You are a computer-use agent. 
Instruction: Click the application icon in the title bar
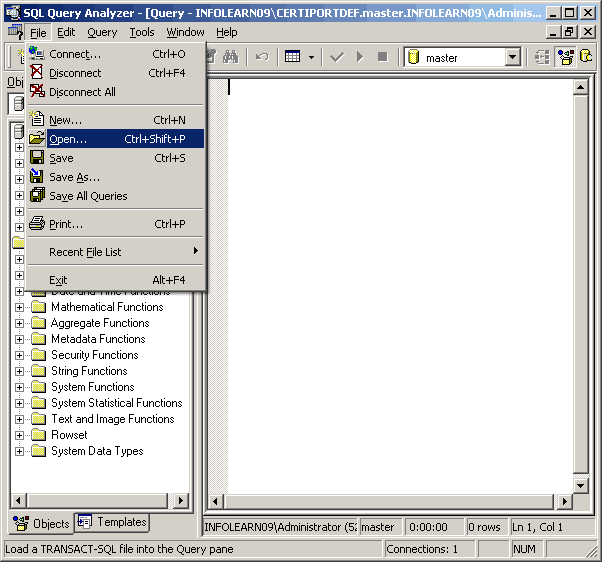13,13
